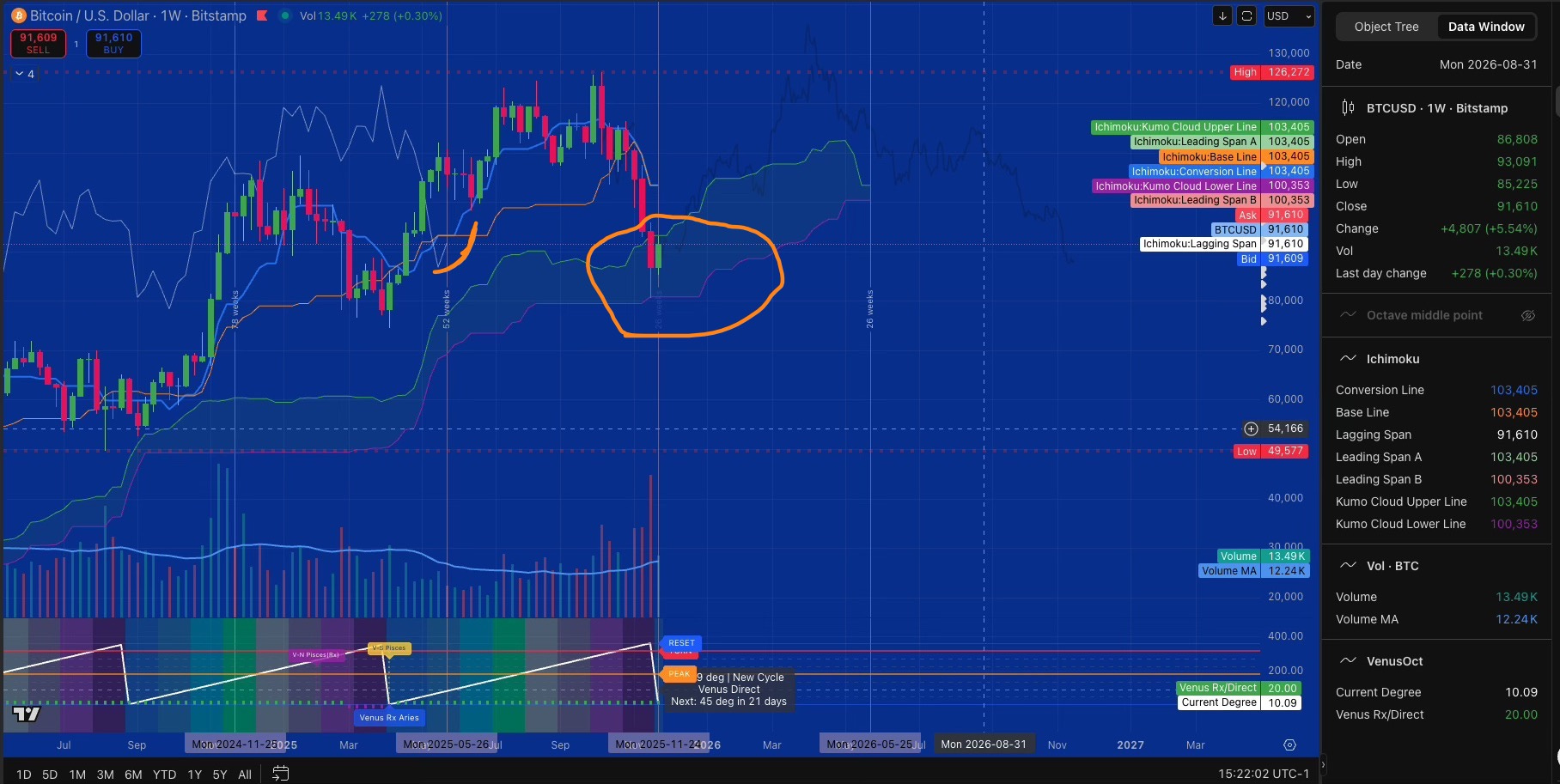Set time range to 3M
This screenshot has height=784, width=1560.
pos(105,775)
